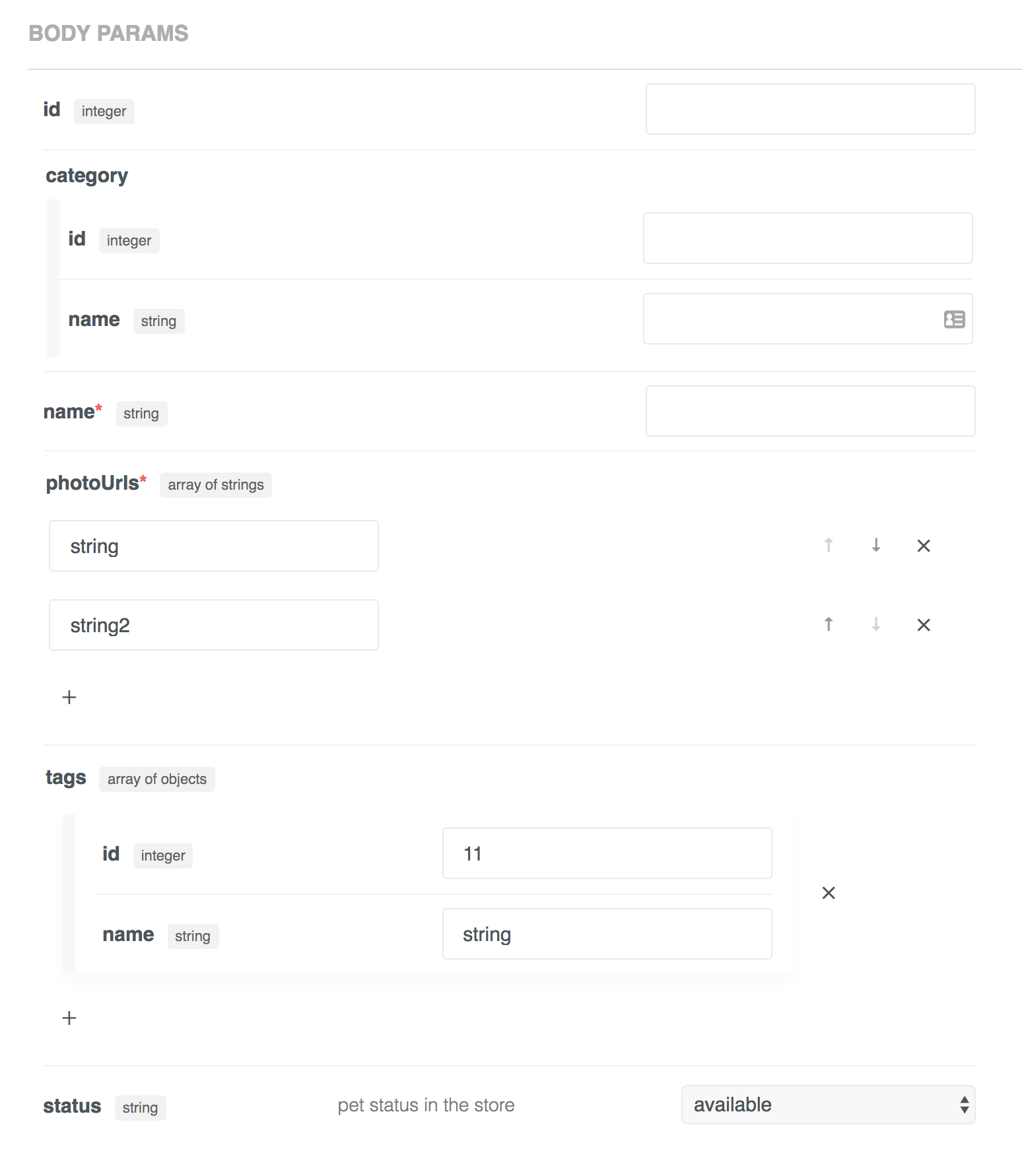Image resolution: width=1022 pixels, height=1176 pixels.
Task: Click the "array of objects" badge
Action: point(156,779)
